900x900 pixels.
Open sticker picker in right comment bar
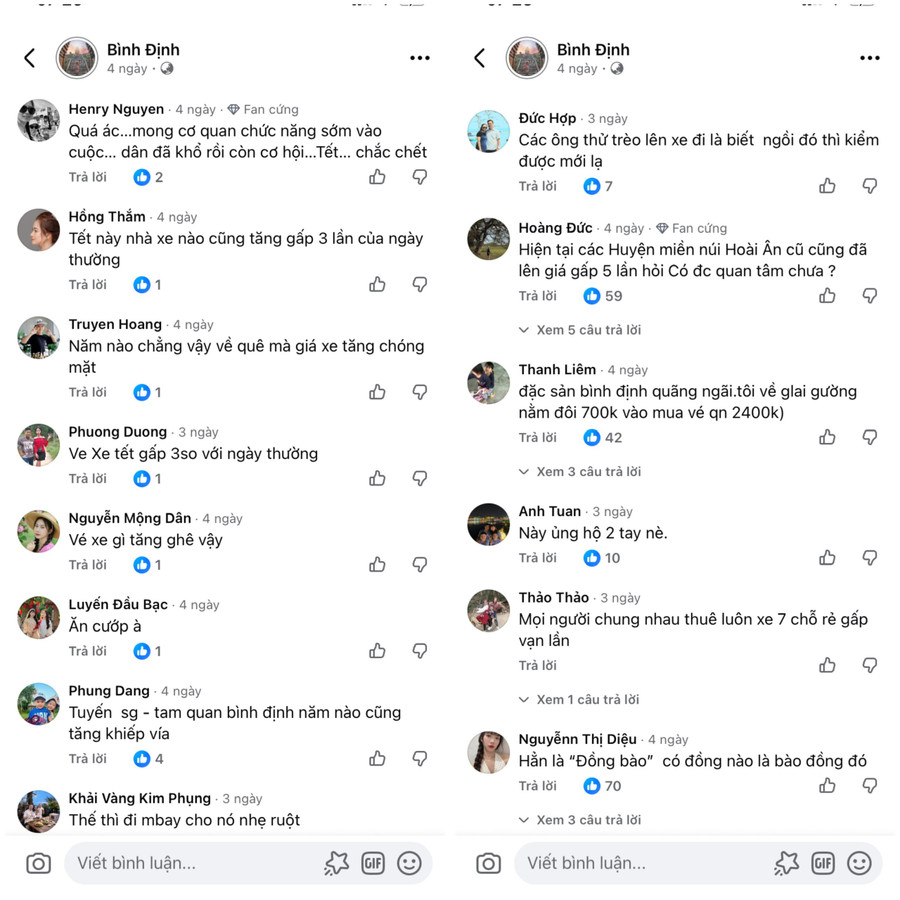pos(787,863)
